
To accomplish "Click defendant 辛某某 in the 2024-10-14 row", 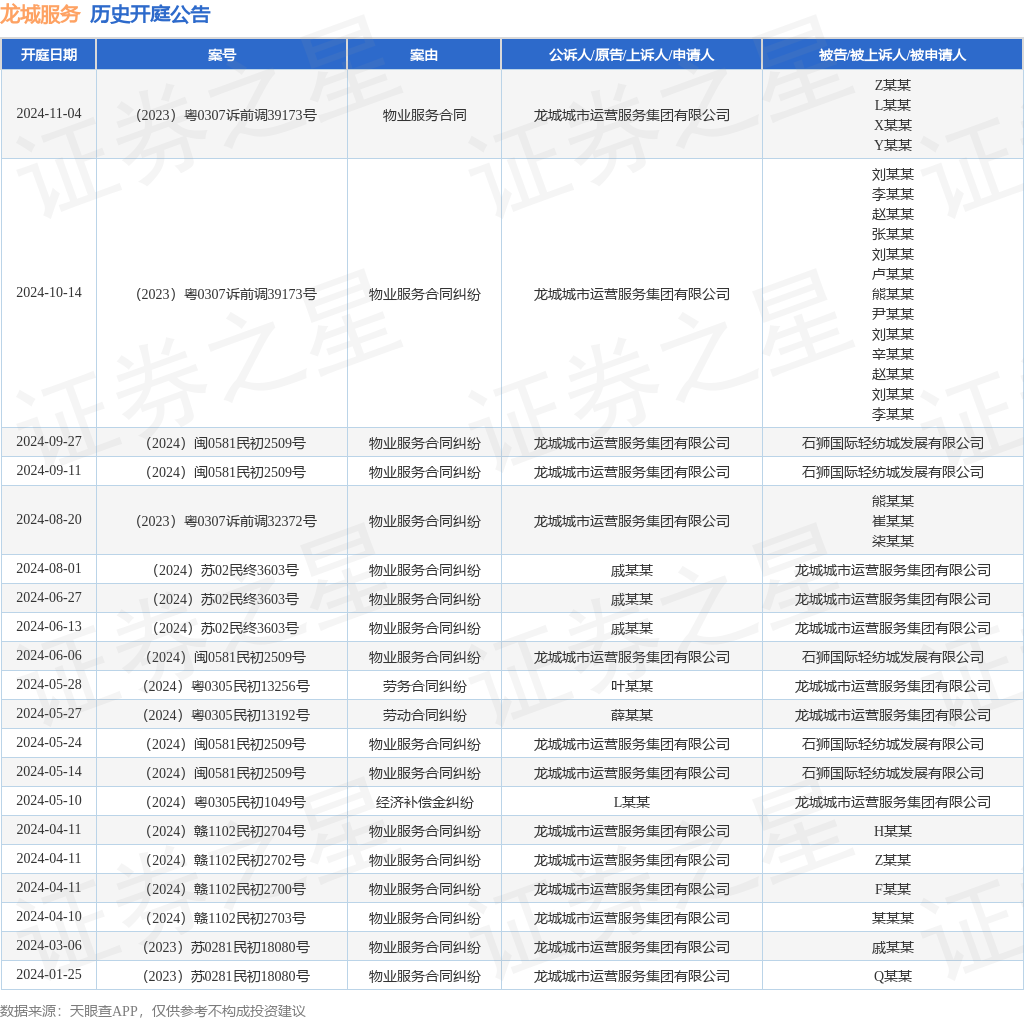I will [x=893, y=354].
